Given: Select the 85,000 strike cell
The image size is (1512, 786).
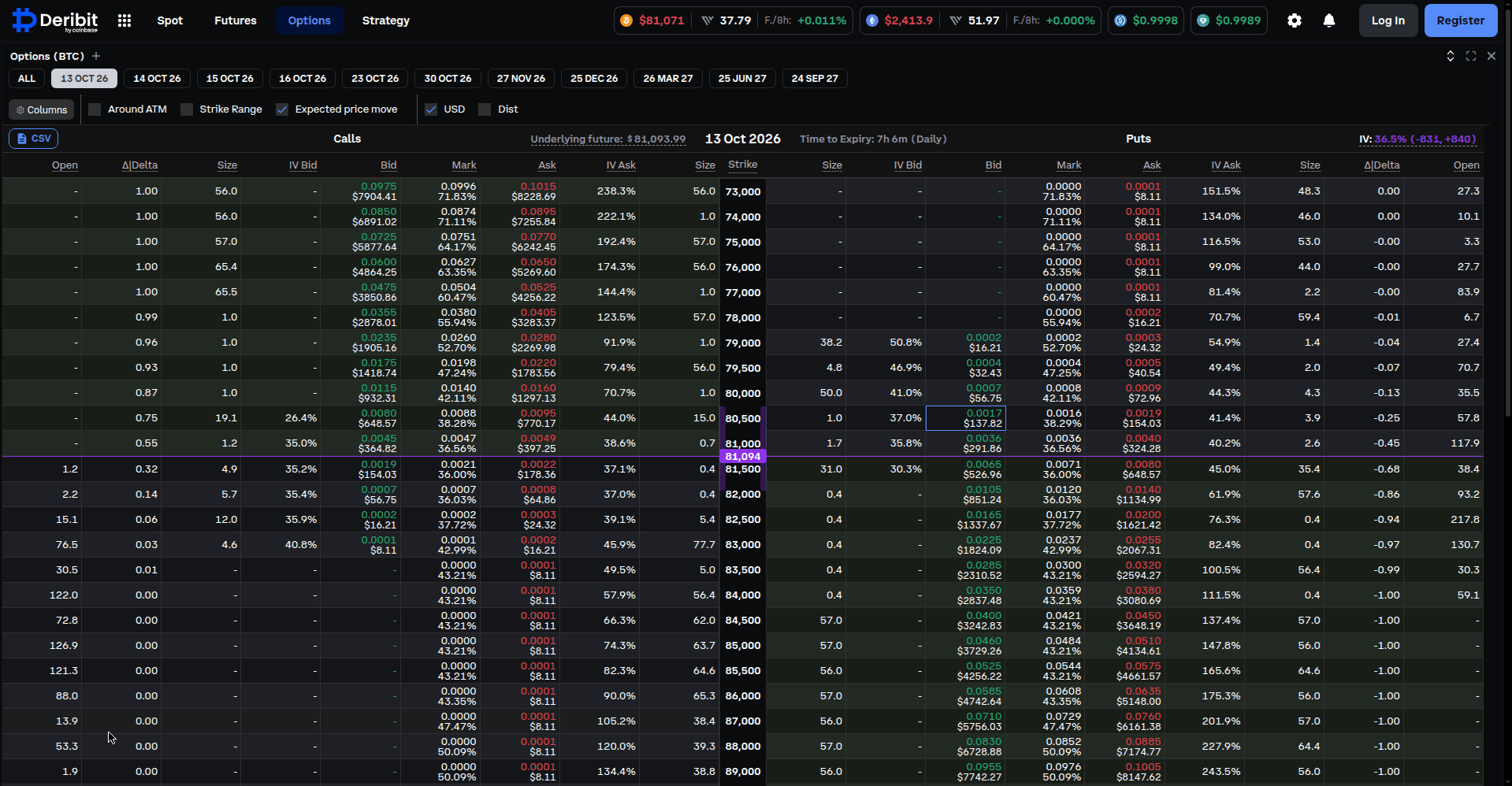Looking at the screenshot, I should pos(743,646).
